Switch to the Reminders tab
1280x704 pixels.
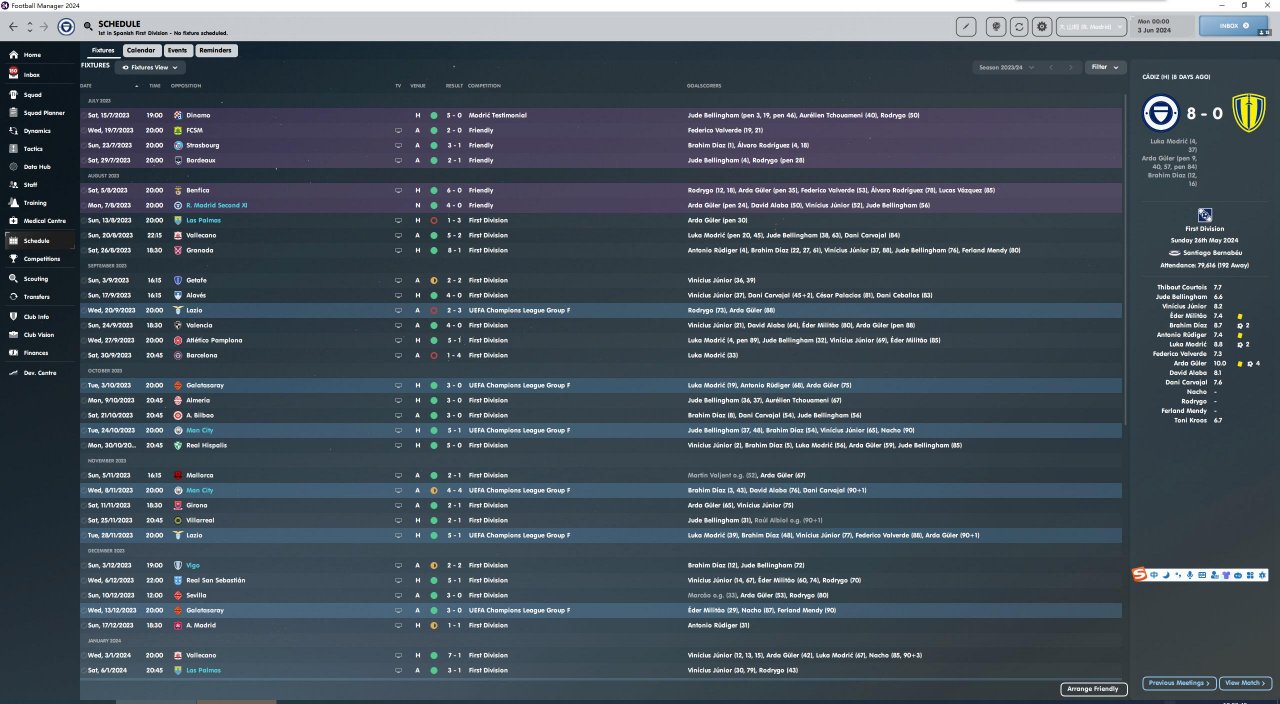[215, 50]
